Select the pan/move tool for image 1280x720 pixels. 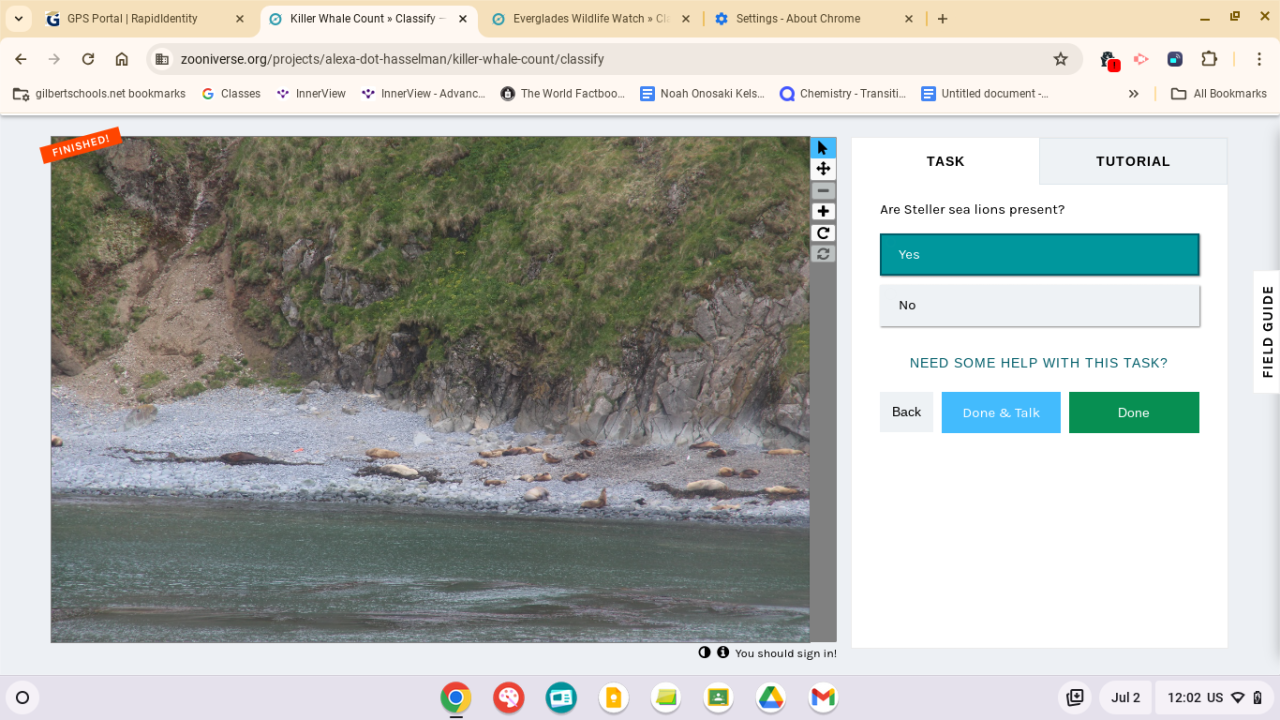823,169
